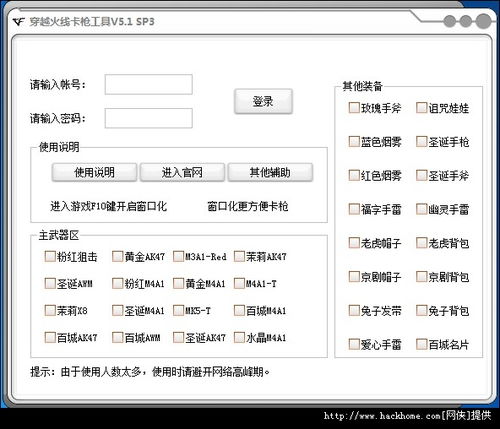Click the largest rightmost gray circle window button
Image resolution: width=500 pixels, height=429 pixels.
click(483, 21)
